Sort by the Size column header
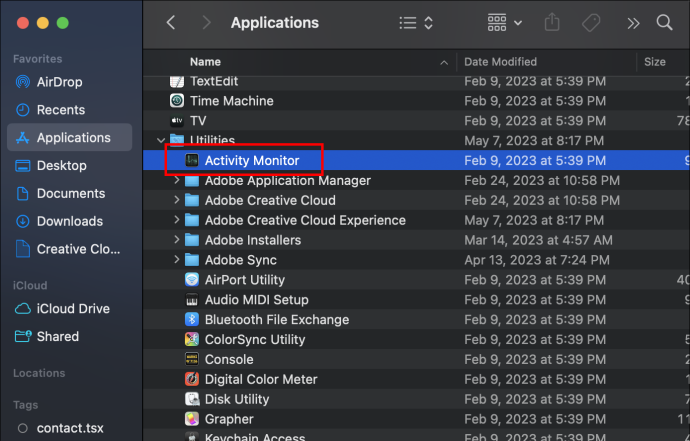 [x=655, y=62]
